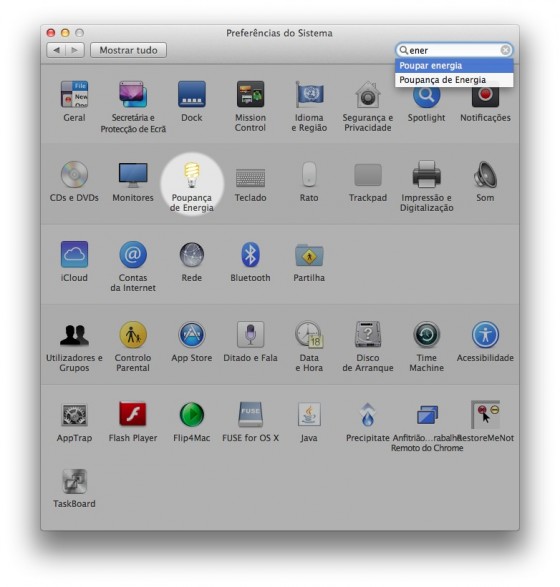The height and width of the screenshot is (587, 560).
Task: Open Impressão e Digitalização pane
Action: click(x=426, y=174)
